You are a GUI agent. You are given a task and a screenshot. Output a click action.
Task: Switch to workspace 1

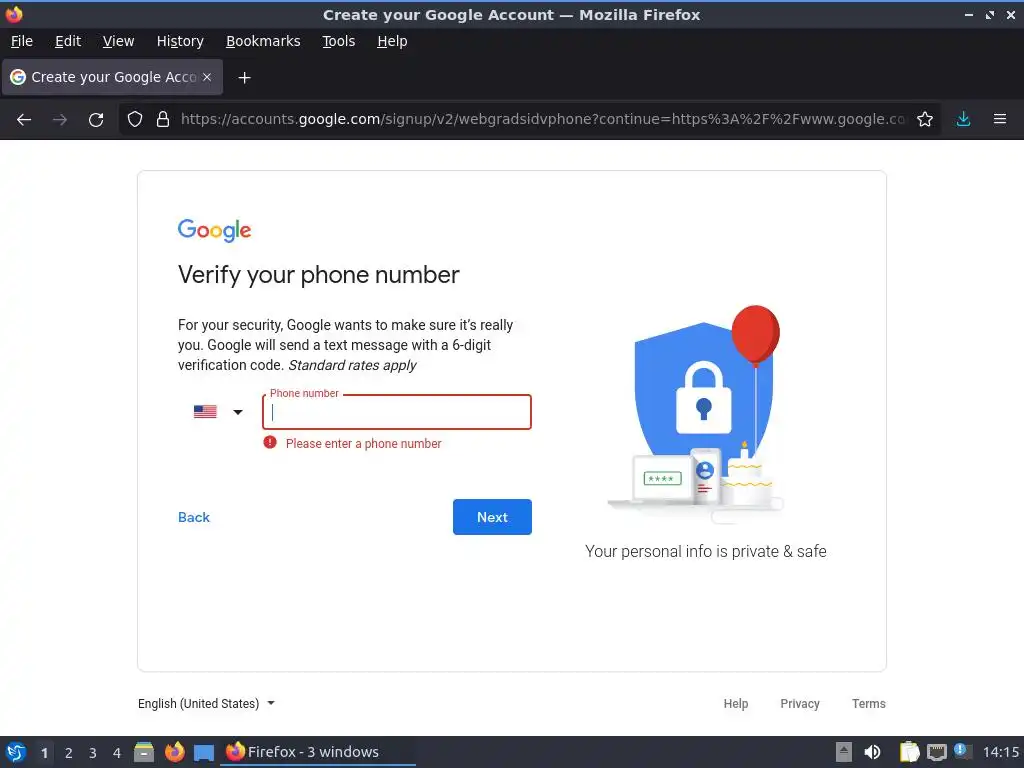point(44,753)
